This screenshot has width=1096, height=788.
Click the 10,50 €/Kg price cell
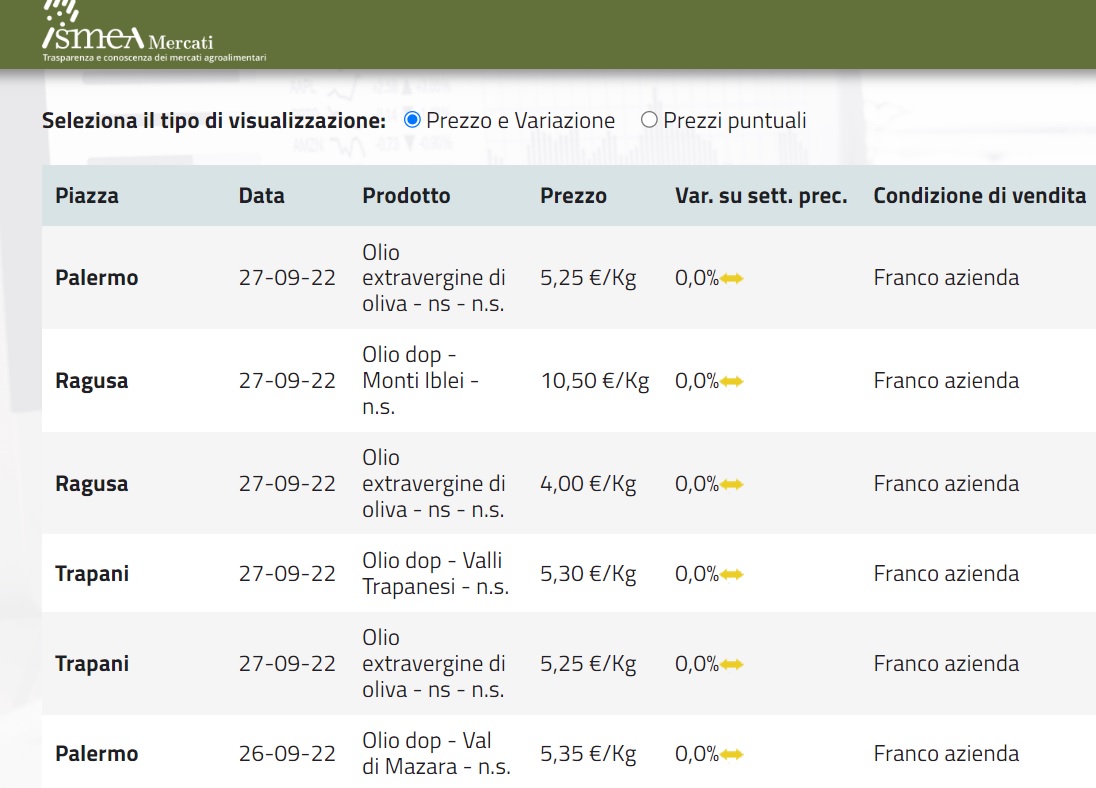coord(594,381)
